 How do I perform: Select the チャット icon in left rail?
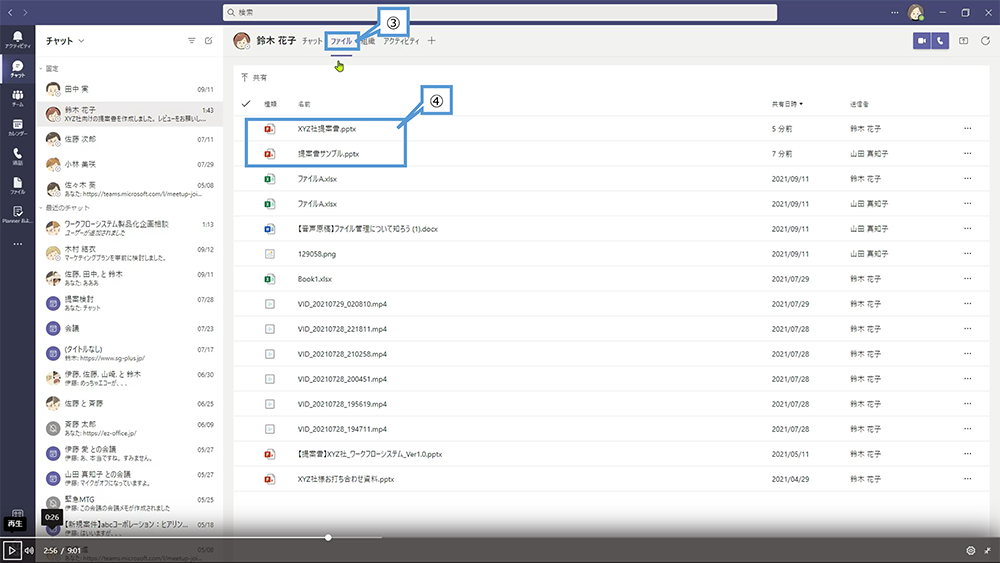coord(17,69)
